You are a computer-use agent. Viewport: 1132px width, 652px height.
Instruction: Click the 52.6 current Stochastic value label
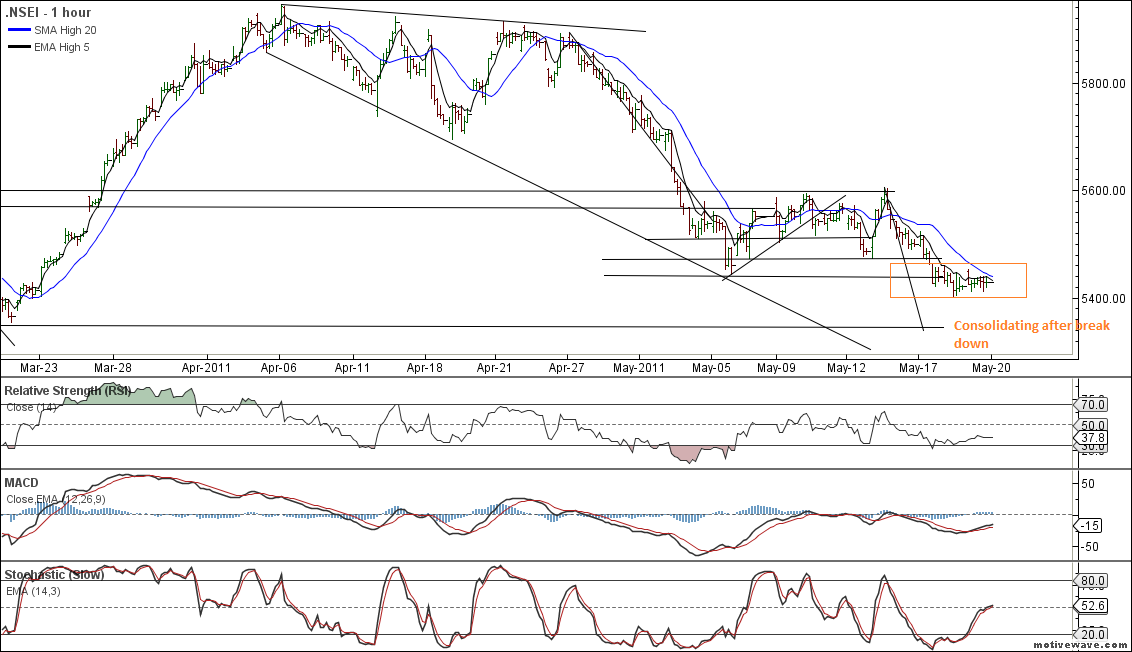pyautogui.click(x=1094, y=607)
